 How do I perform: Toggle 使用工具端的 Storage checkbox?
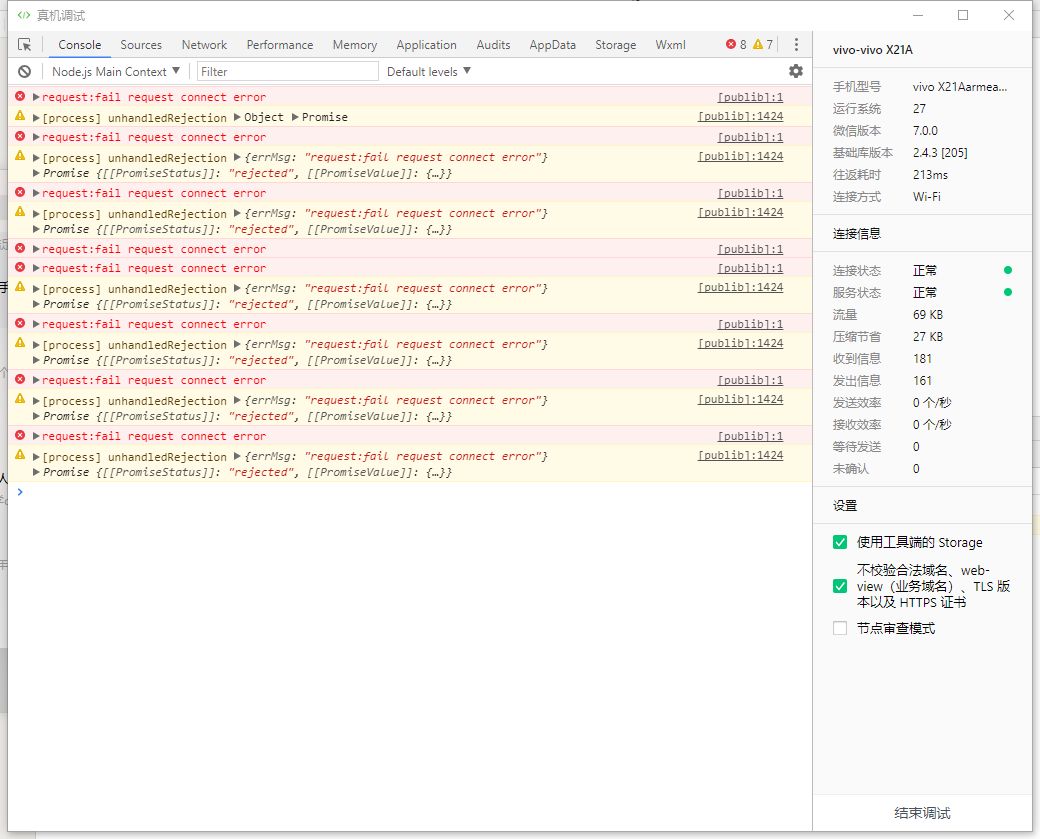click(840, 542)
